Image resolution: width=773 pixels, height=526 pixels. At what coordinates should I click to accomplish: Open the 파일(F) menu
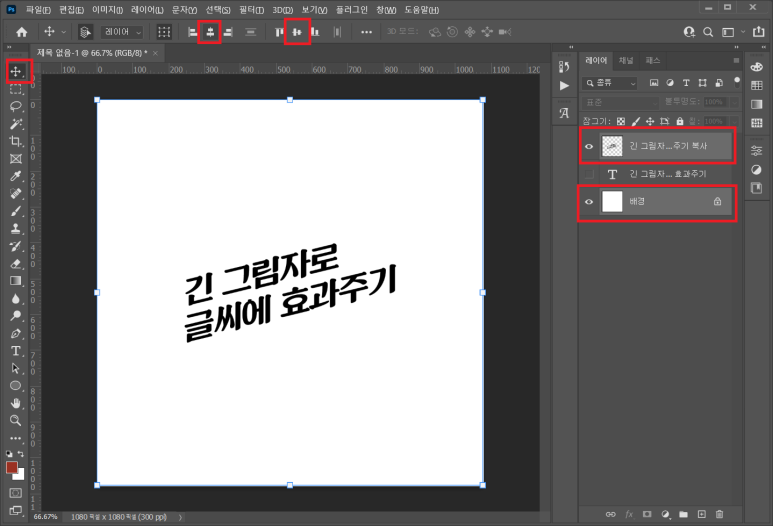coord(38,10)
